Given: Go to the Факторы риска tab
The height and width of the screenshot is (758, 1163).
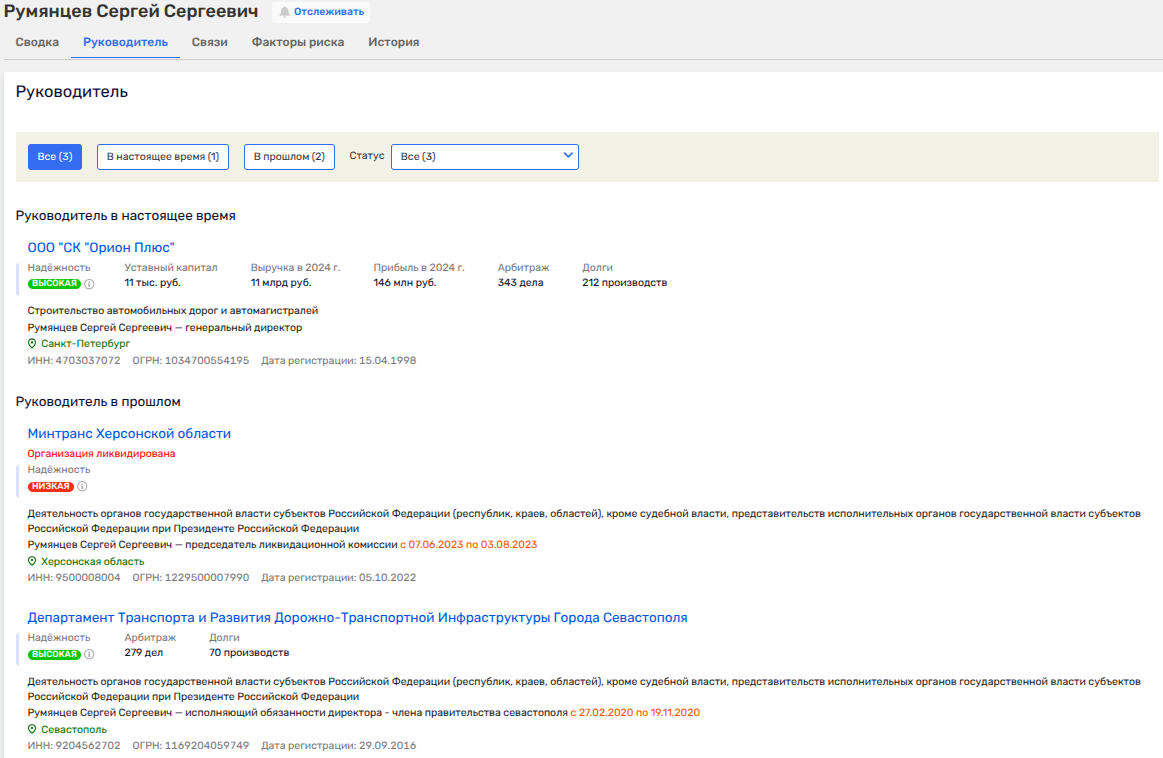Looking at the screenshot, I should [x=298, y=42].
